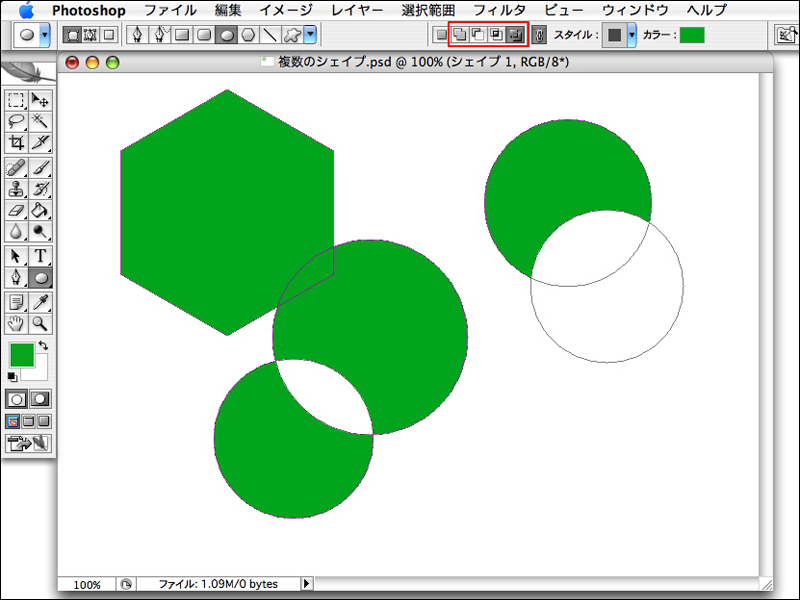The height and width of the screenshot is (600, 800).
Task: Choose the Lasso tool
Action: click(x=16, y=121)
